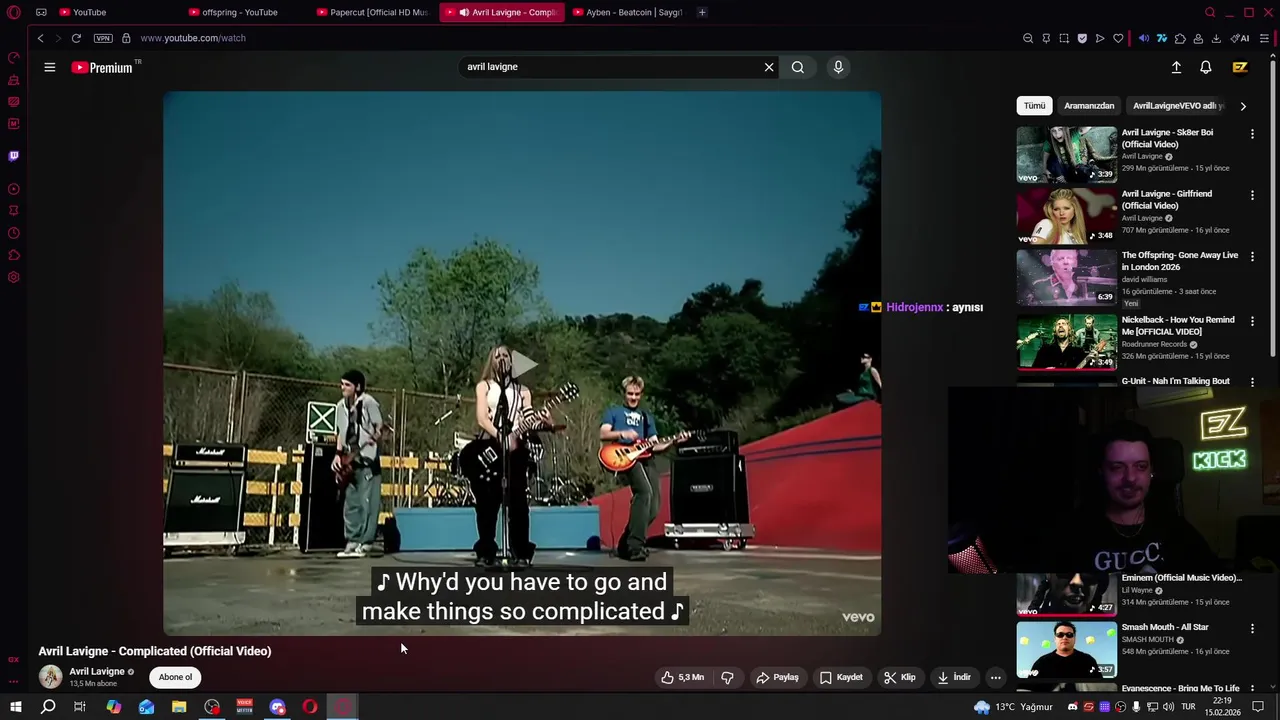Dislike the Complicated video
The image size is (1280, 720).
(728, 677)
